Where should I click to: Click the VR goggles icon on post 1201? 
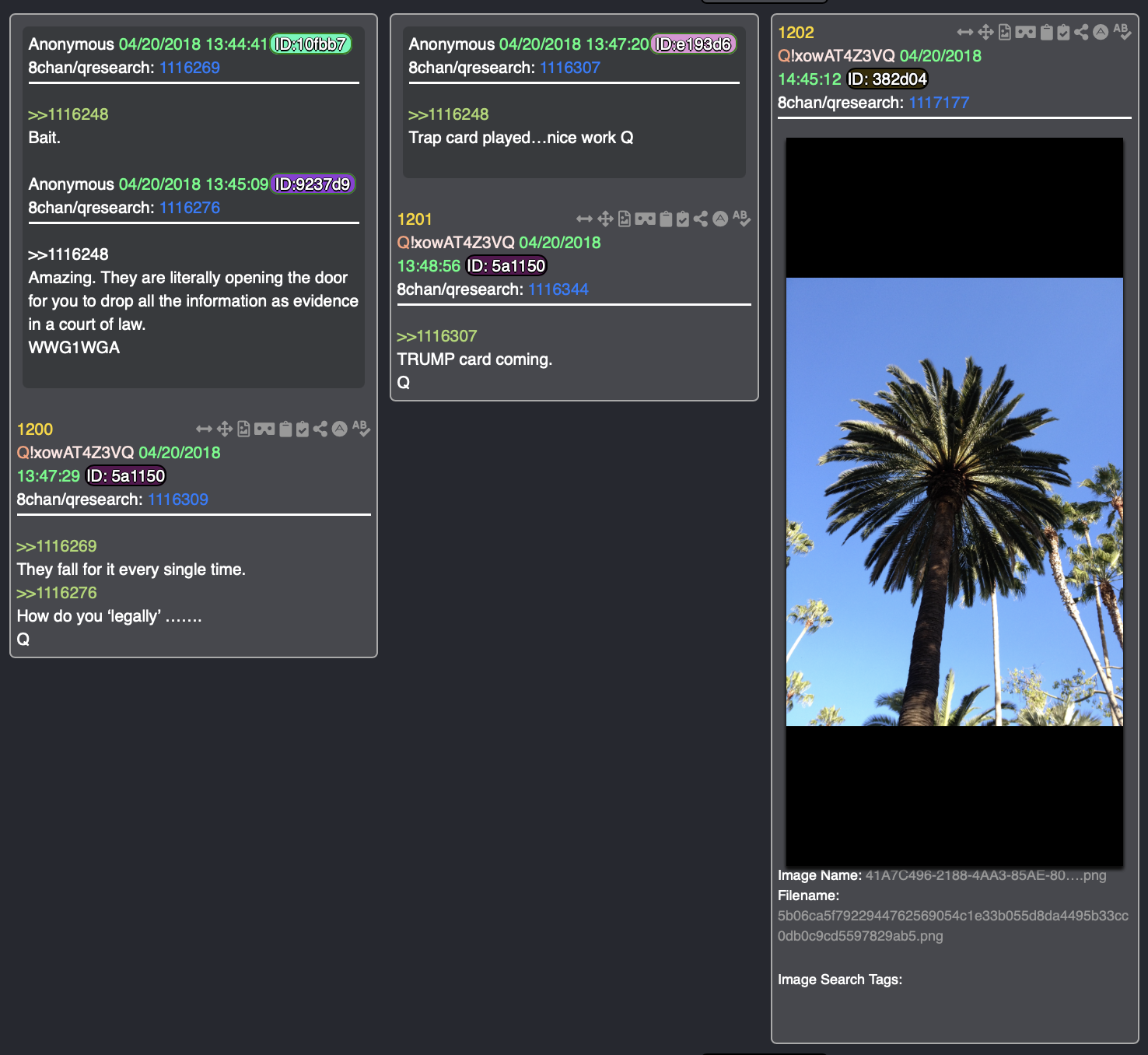tap(645, 219)
